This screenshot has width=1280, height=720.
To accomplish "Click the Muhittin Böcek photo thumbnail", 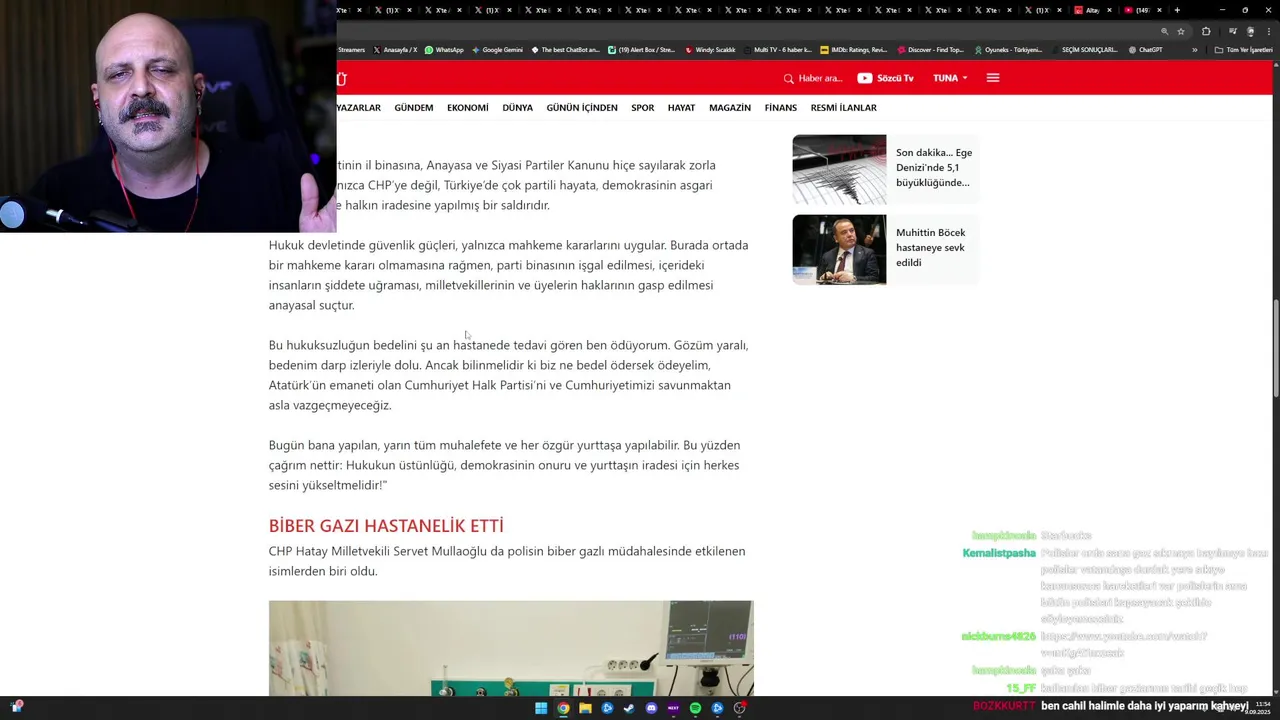I will click(839, 250).
